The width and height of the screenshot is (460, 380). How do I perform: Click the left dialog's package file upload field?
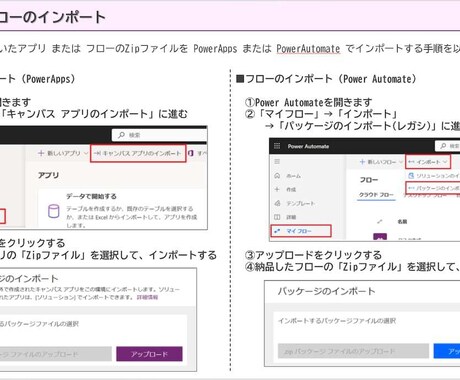tap(55, 354)
